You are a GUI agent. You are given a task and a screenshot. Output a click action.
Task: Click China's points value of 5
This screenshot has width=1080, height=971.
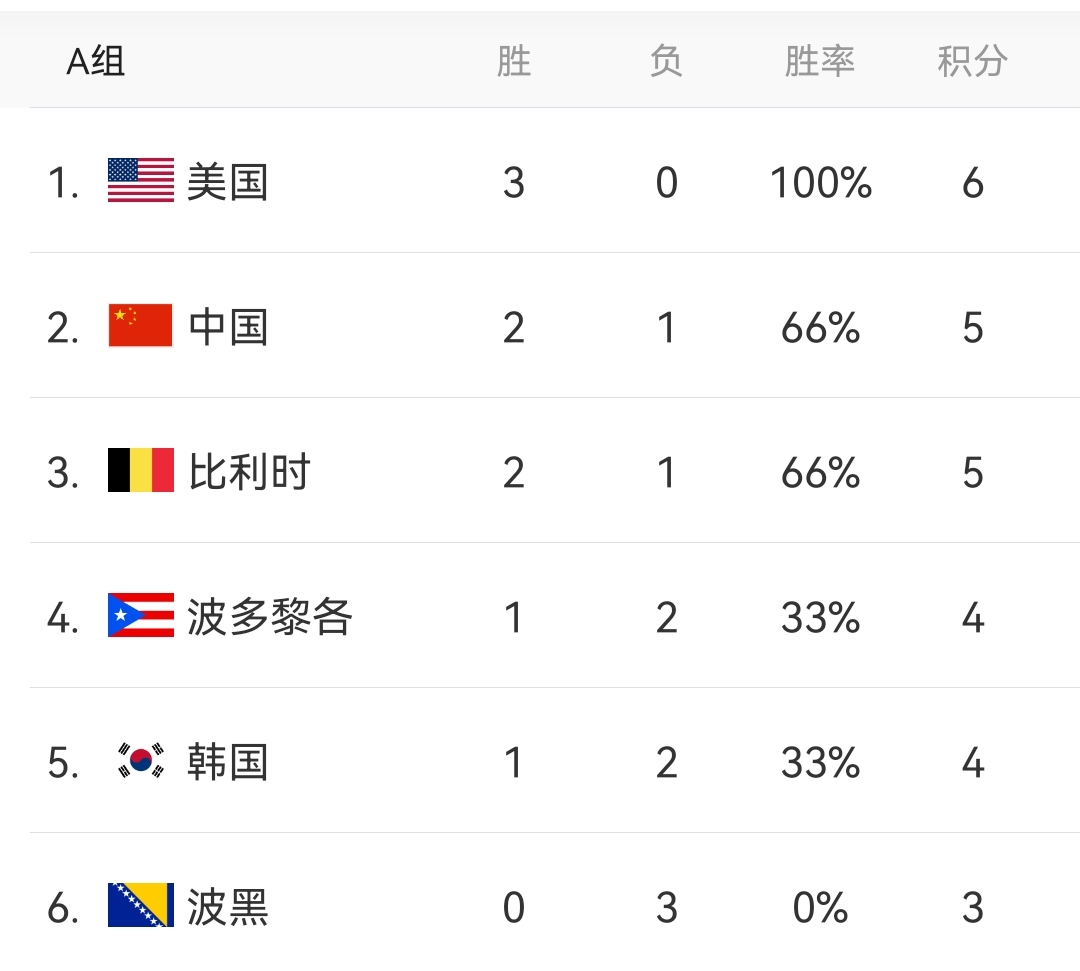click(x=970, y=327)
